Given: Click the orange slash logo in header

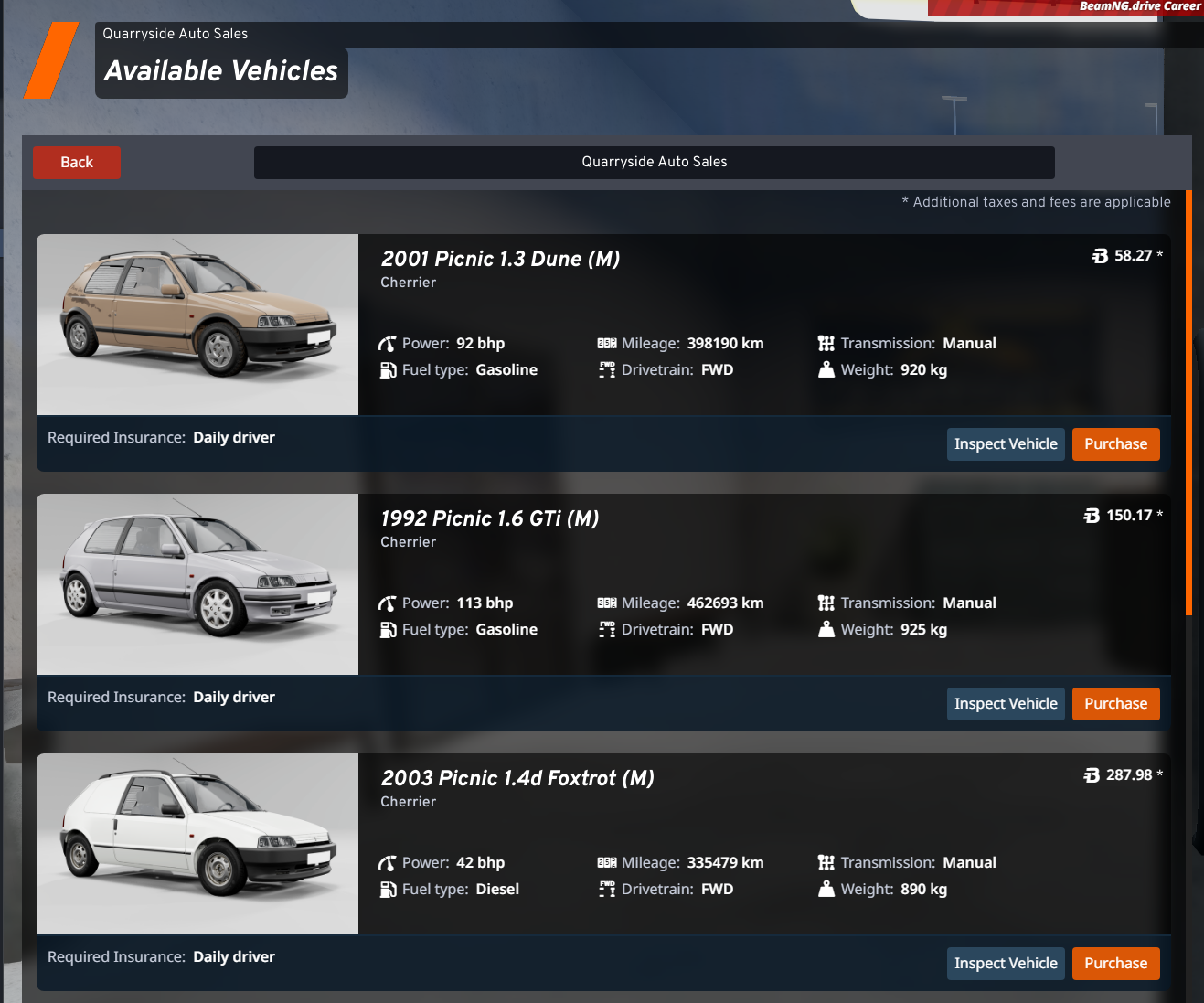Looking at the screenshot, I should click(51, 60).
